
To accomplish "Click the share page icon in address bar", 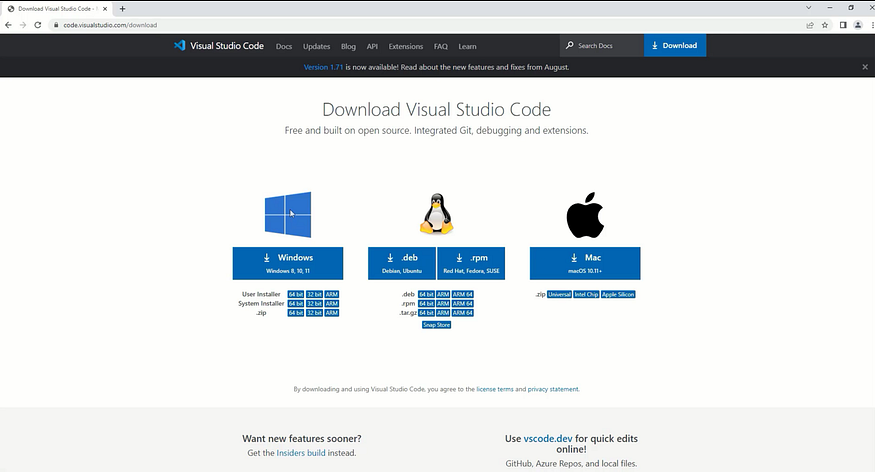I will (810, 25).
